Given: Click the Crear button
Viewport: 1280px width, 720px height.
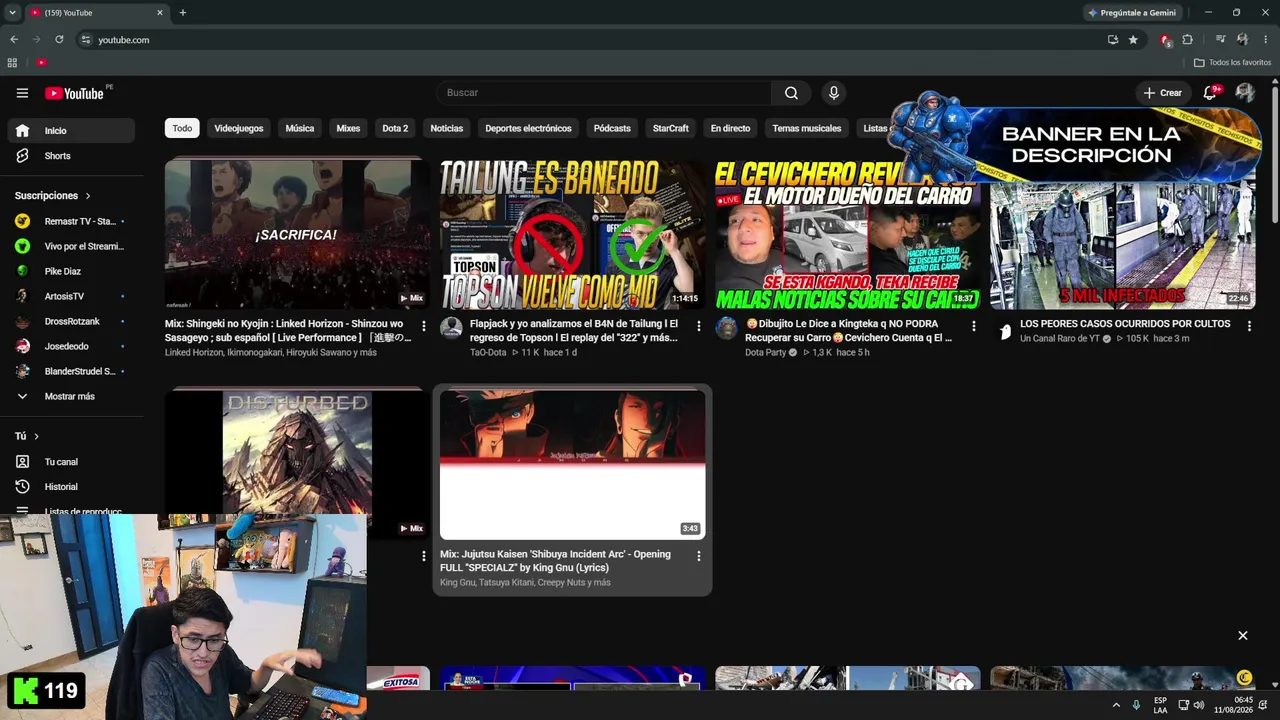Looking at the screenshot, I should (x=1163, y=93).
